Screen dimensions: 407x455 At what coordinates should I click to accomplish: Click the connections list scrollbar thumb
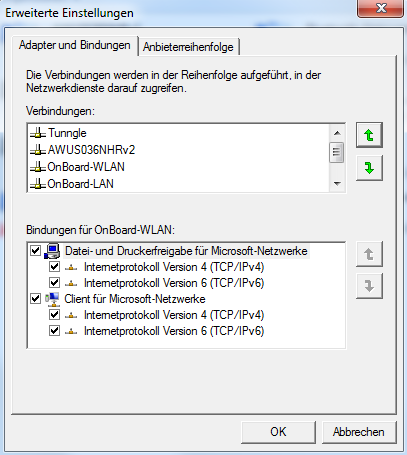click(x=337, y=152)
